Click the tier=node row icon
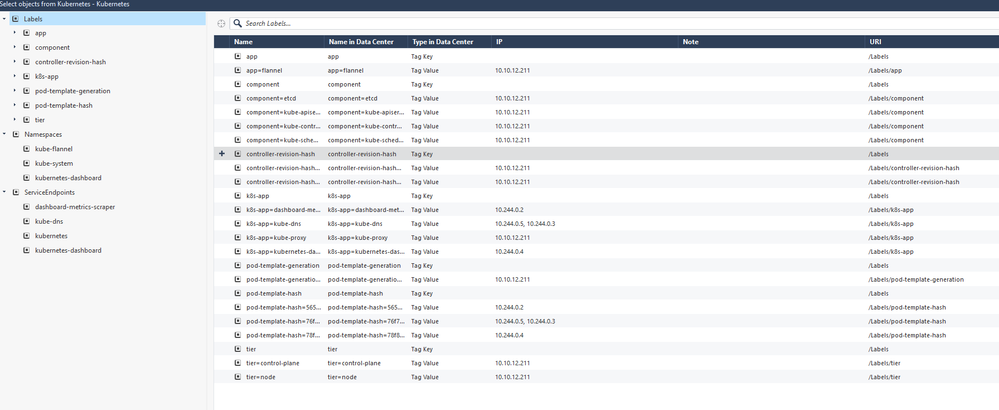 pos(238,377)
